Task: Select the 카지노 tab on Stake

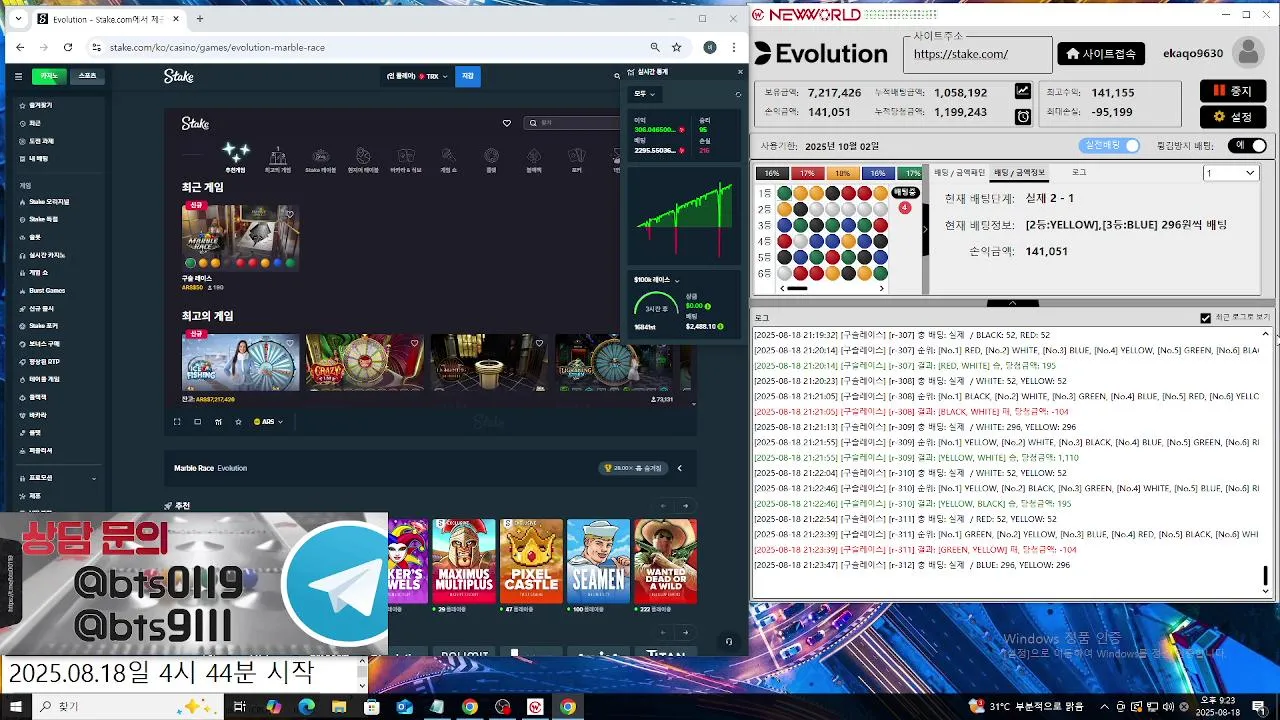Action: [49, 76]
